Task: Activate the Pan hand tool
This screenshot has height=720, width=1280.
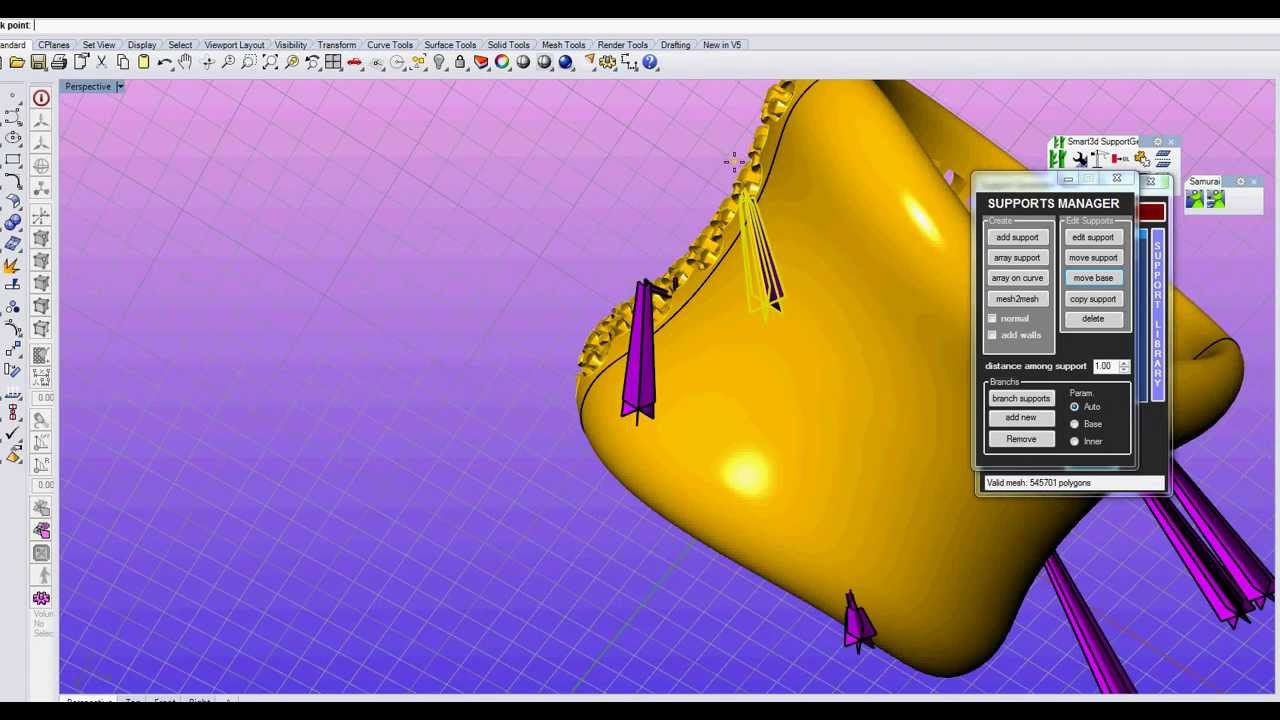Action: click(x=185, y=62)
